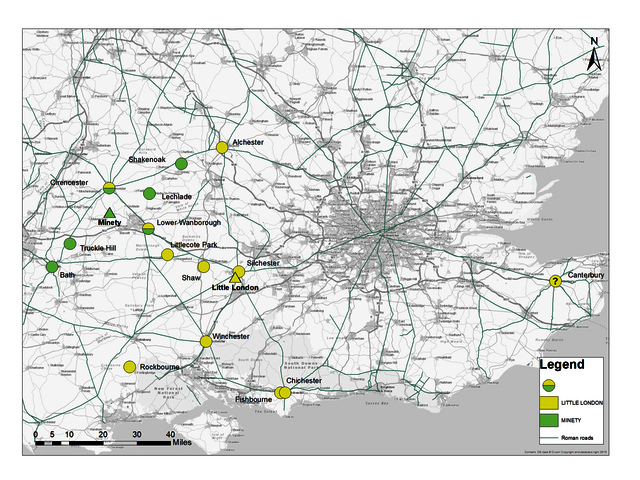Image resolution: width=640 pixels, height=480 pixels.
Task: Click the north arrow compass symbol
Action: click(594, 55)
